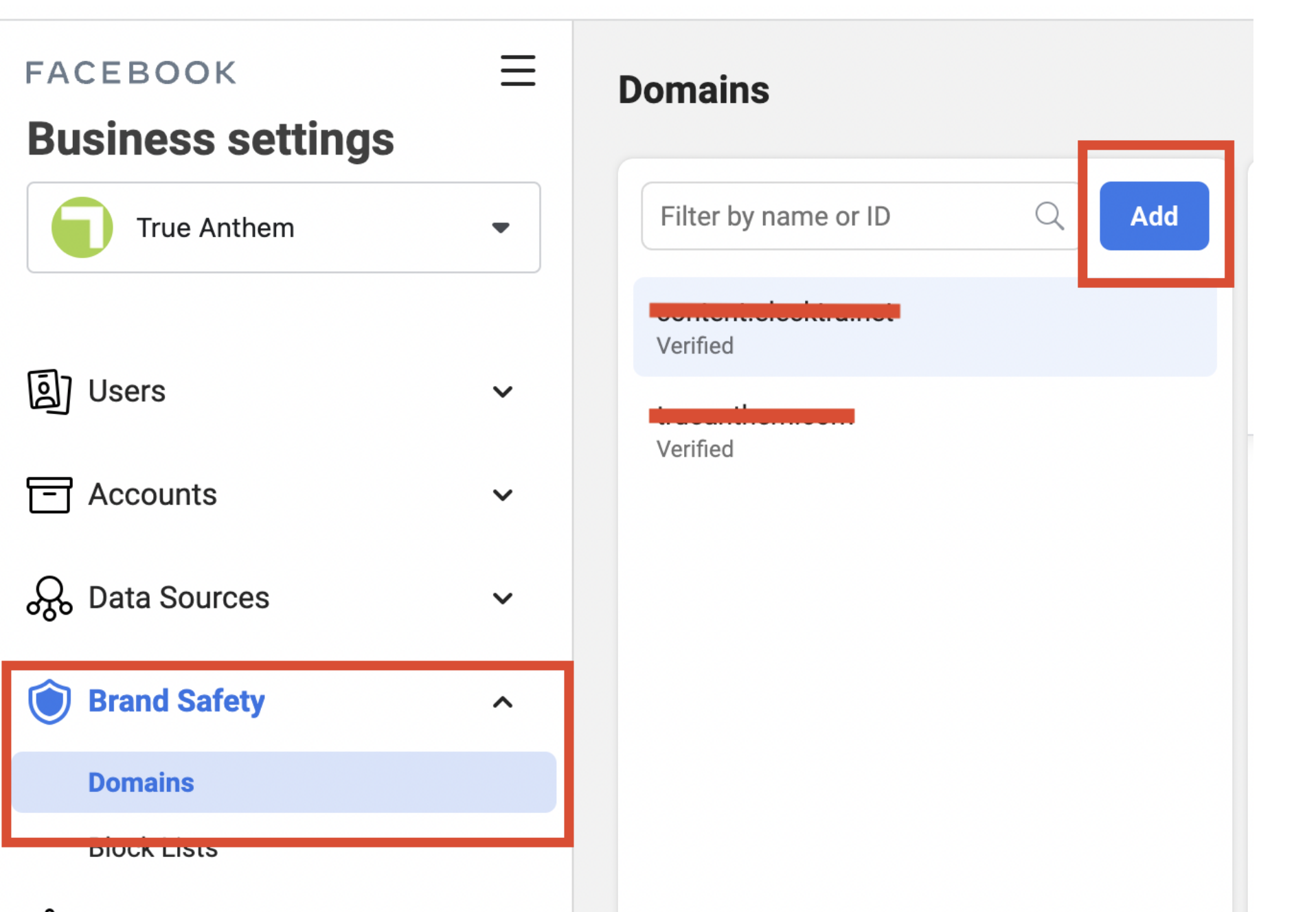1316x912 pixels.
Task: Expand the Accounts section chevron
Action: tap(503, 495)
